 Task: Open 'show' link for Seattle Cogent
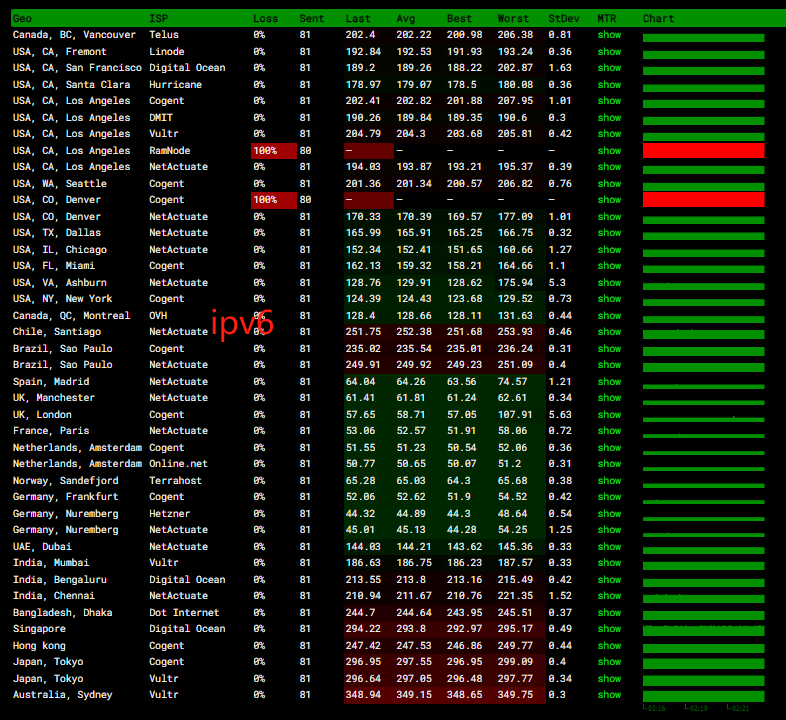tap(609, 184)
